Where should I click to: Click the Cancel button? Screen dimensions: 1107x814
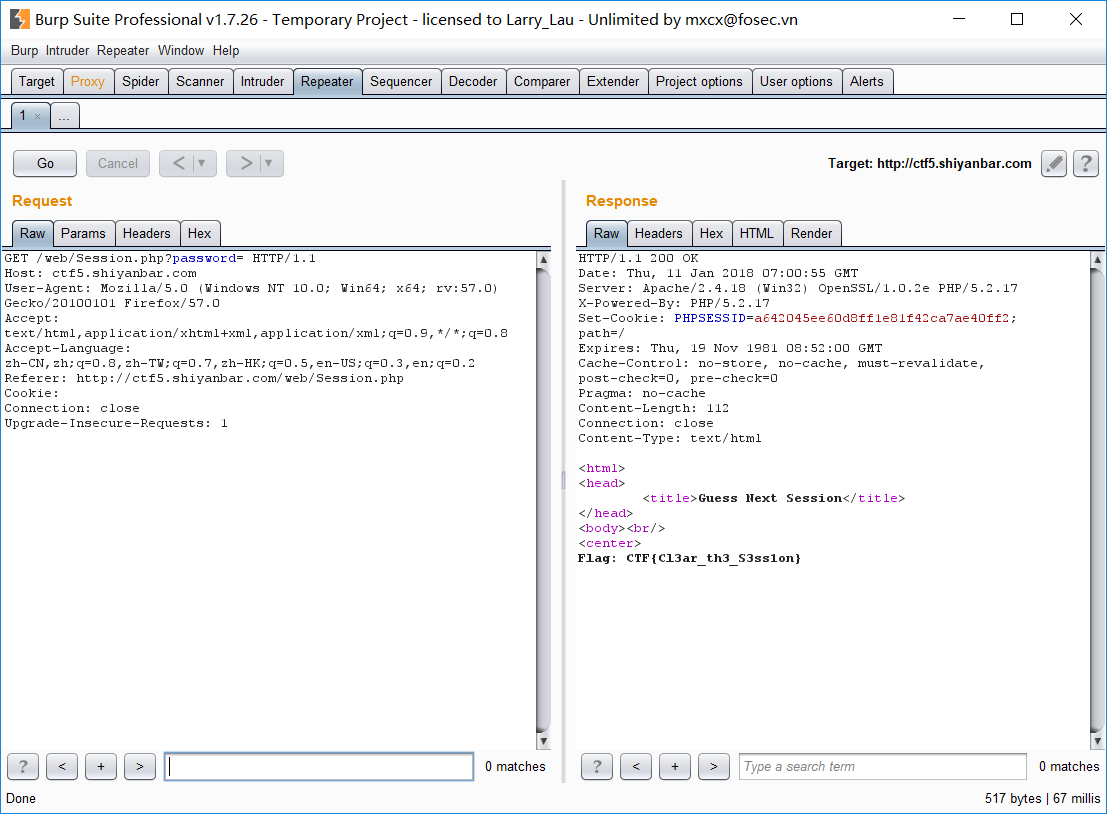[x=118, y=164]
